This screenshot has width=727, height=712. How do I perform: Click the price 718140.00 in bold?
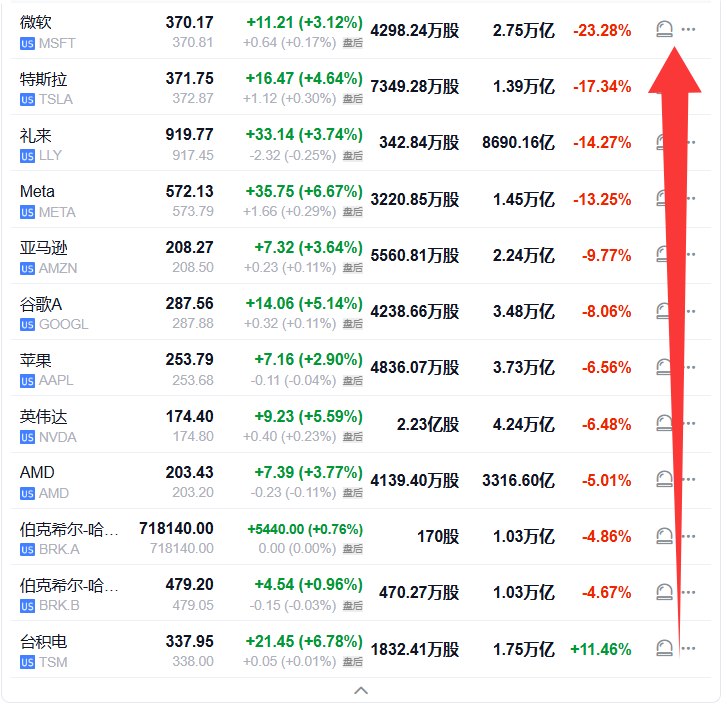[x=176, y=528]
